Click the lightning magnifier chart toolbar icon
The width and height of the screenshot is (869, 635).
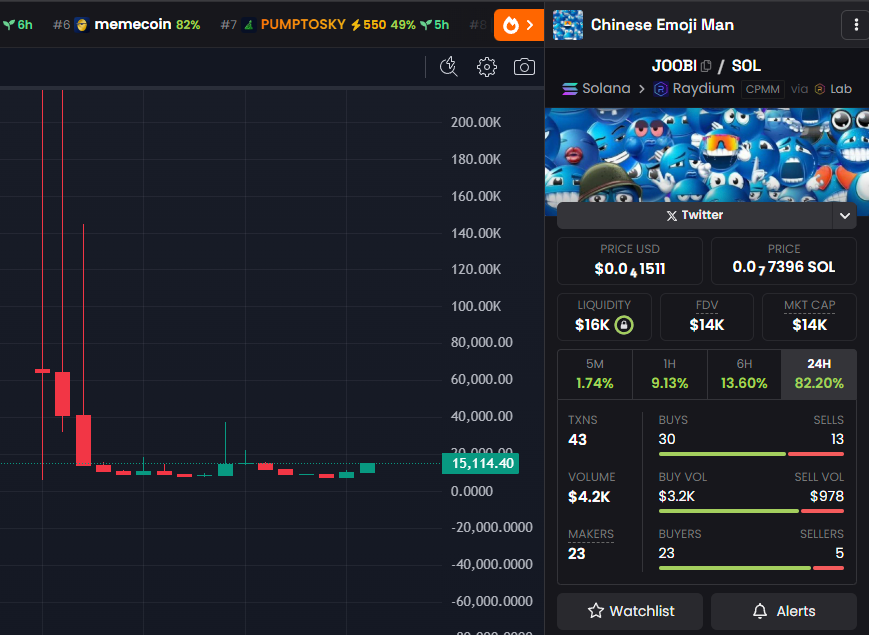[x=448, y=67]
